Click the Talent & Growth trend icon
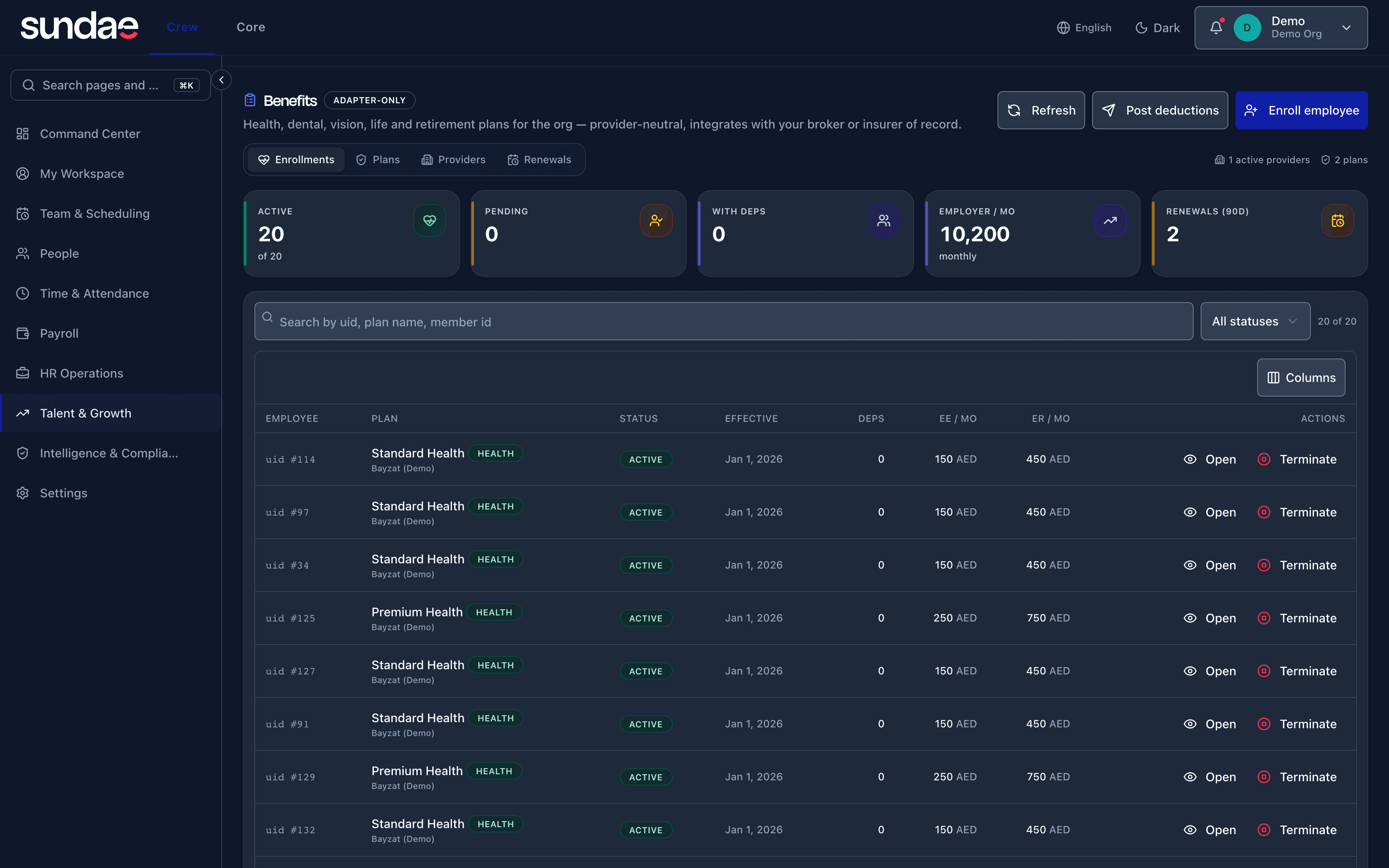1389x868 pixels. (x=23, y=413)
